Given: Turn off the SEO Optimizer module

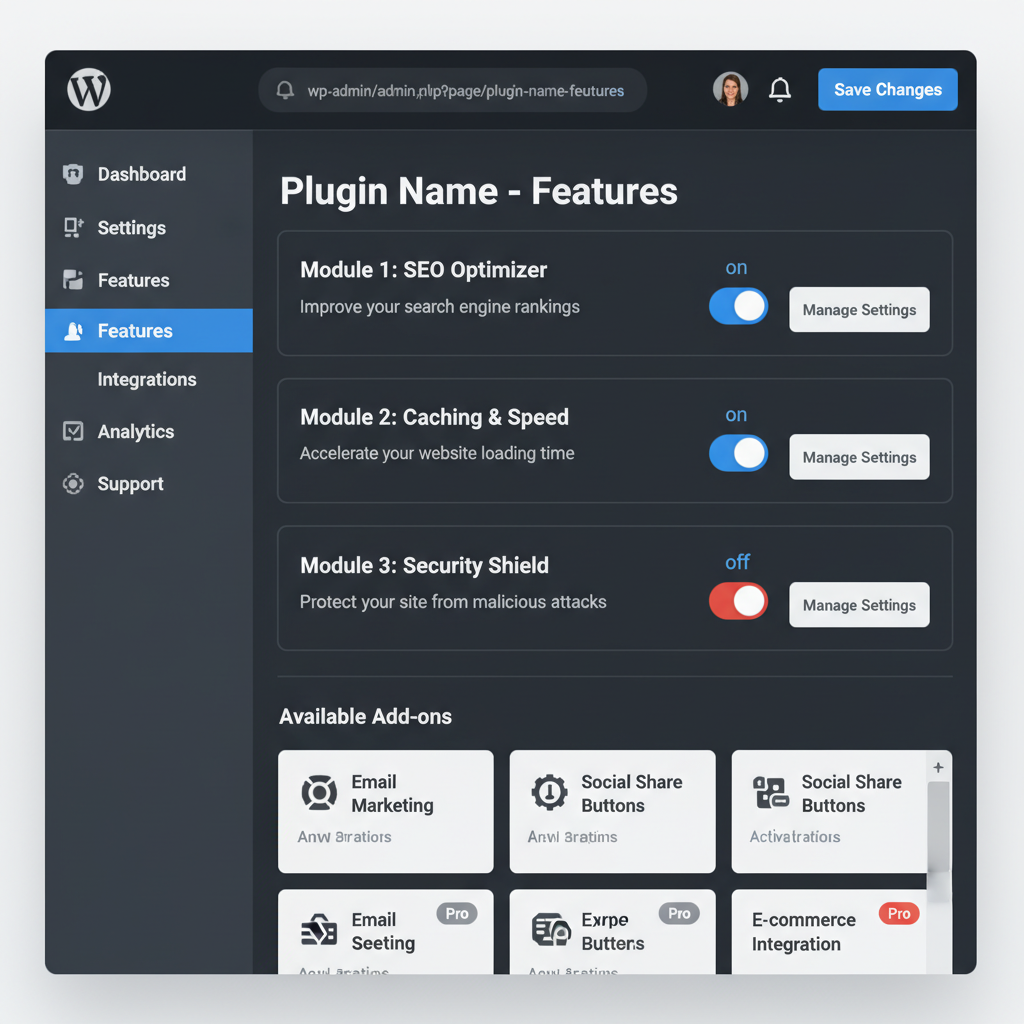Looking at the screenshot, I should pyautogui.click(x=738, y=306).
